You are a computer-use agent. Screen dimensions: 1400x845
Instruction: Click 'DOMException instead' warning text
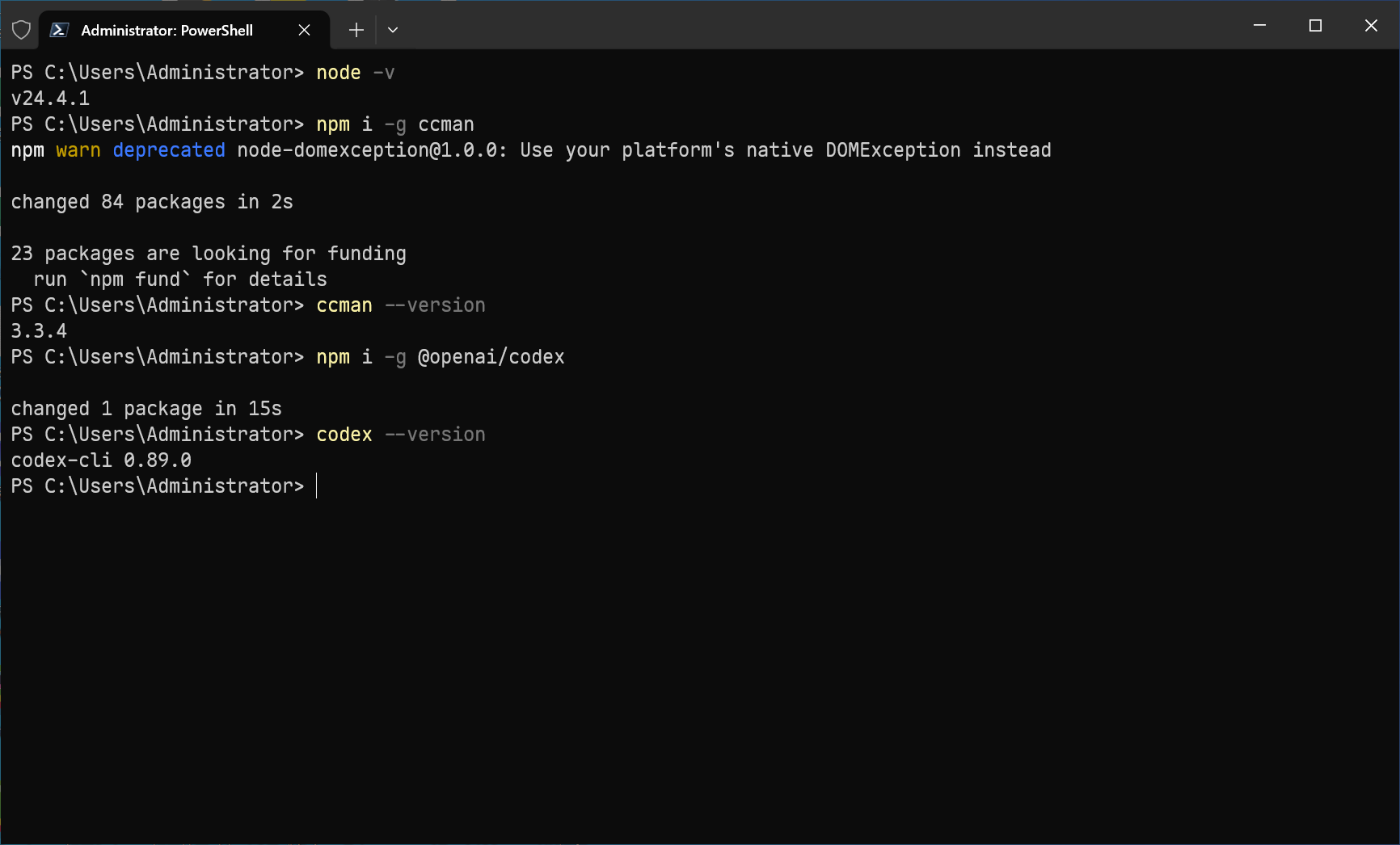[938, 150]
